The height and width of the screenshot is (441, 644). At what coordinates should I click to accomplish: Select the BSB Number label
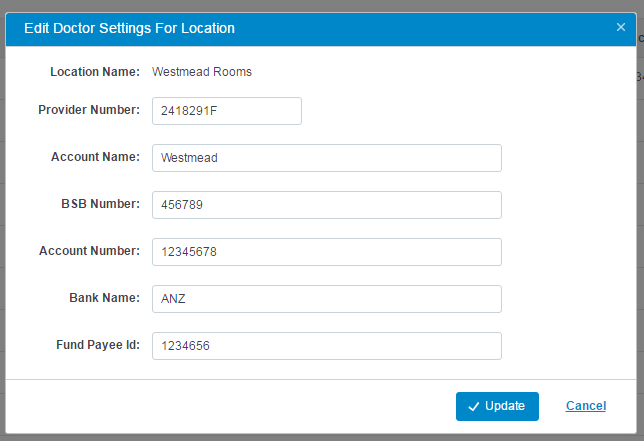click(x=101, y=204)
